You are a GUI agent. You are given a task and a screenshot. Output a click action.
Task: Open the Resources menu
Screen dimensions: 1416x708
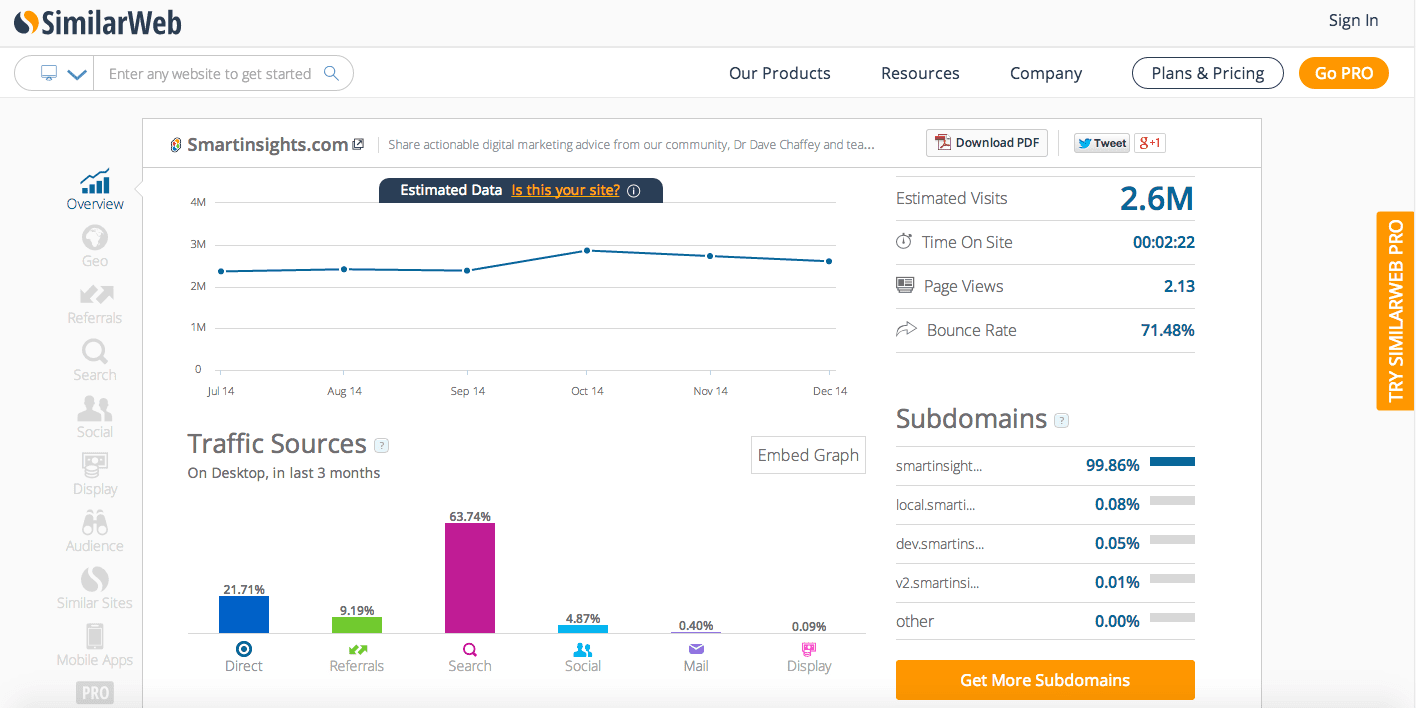click(920, 73)
